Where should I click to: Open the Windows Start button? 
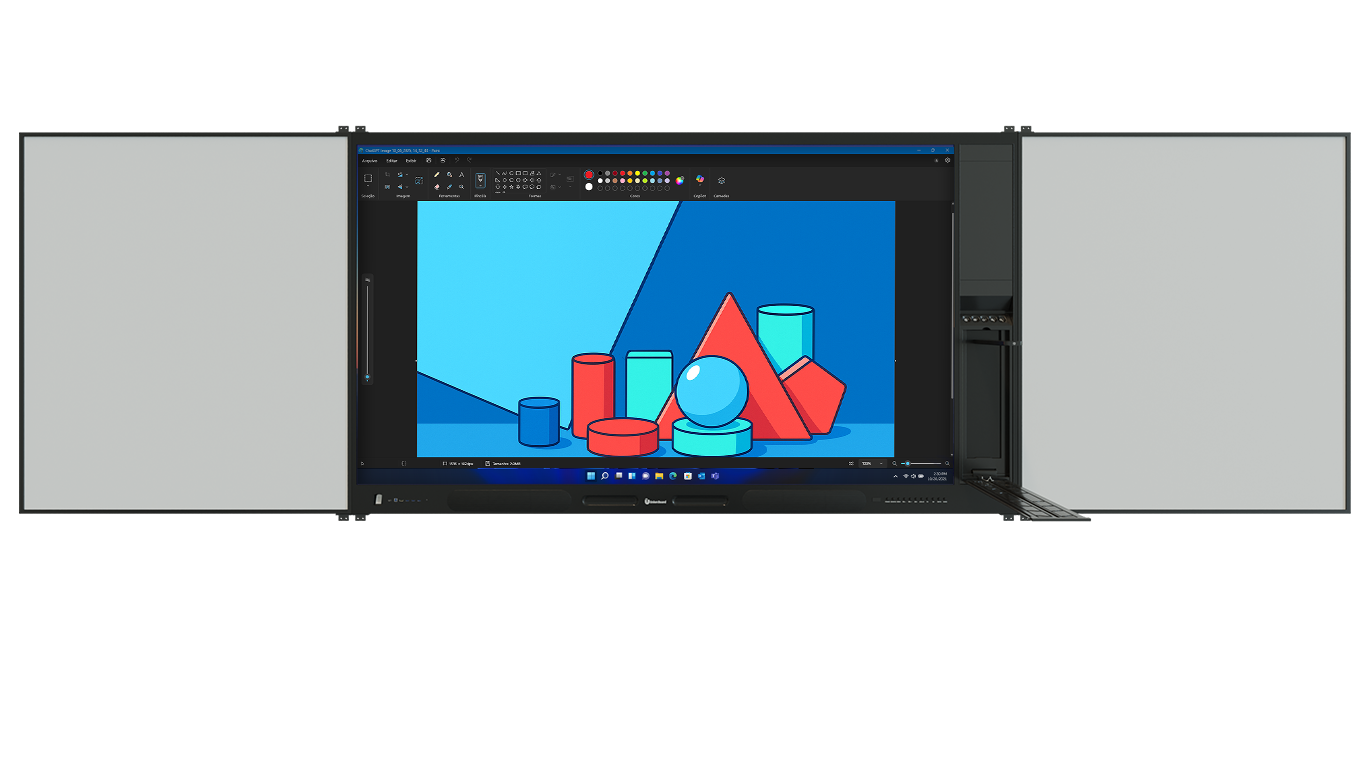[x=591, y=476]
